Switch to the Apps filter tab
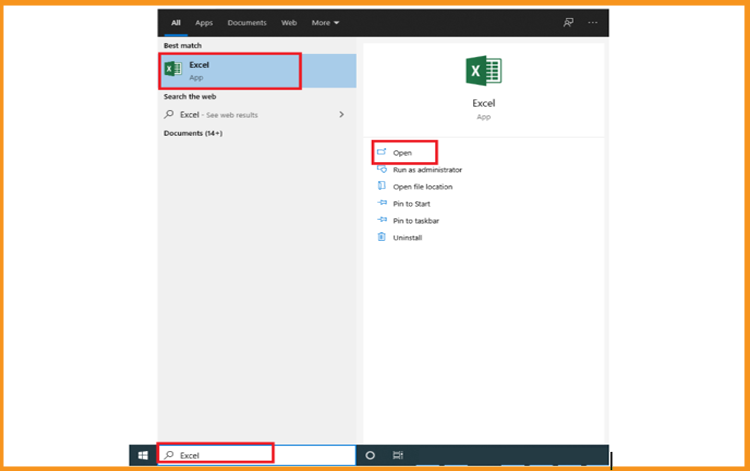 [x=204, y=23]
